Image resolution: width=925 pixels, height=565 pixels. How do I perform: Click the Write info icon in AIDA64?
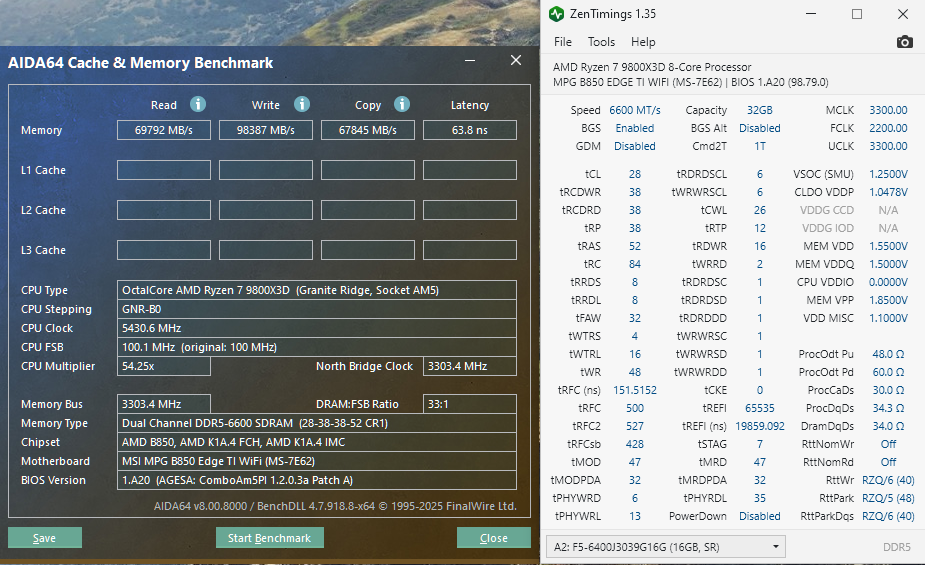(x=301, y=104)
